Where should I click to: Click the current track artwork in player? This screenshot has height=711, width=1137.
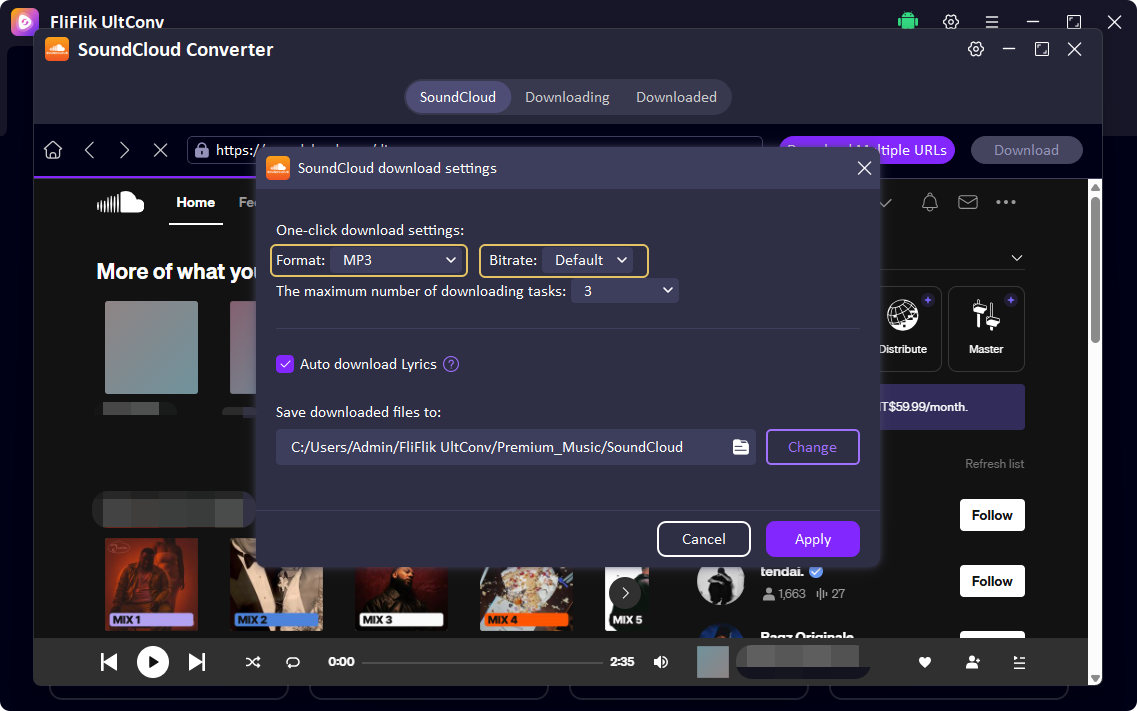(713, 662)
